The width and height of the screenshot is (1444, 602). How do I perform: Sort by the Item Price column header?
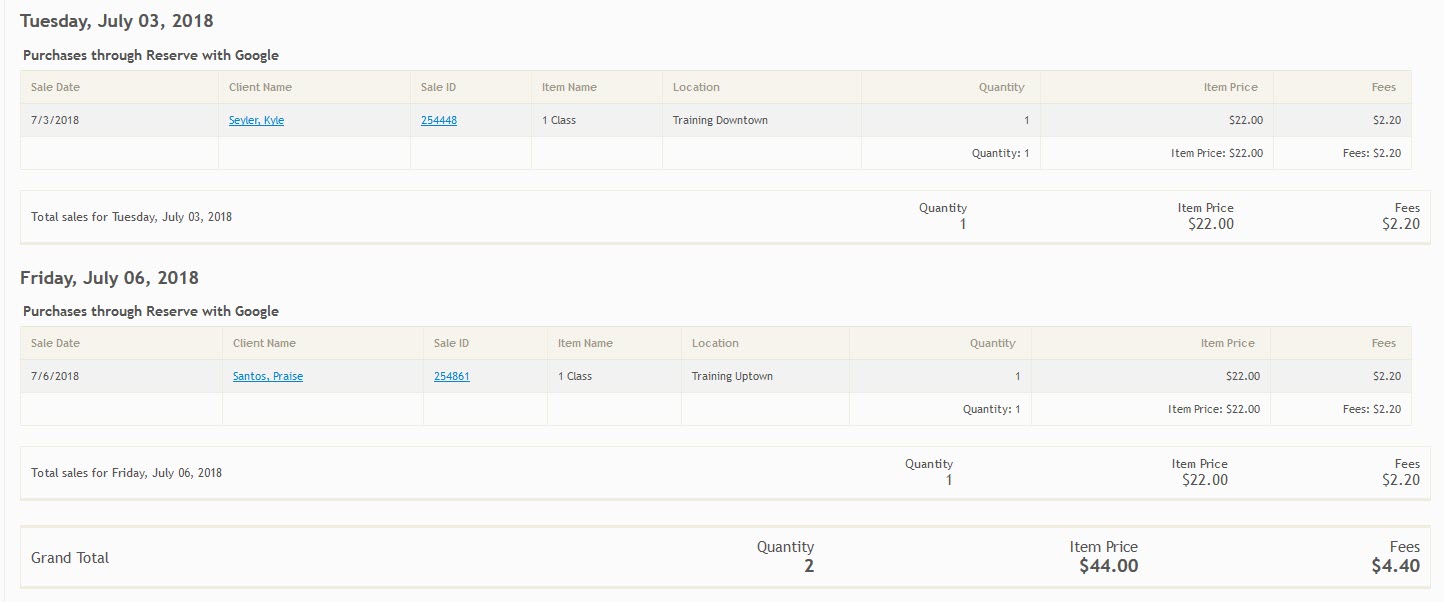pyautogui.click(x=1230, y=87)
